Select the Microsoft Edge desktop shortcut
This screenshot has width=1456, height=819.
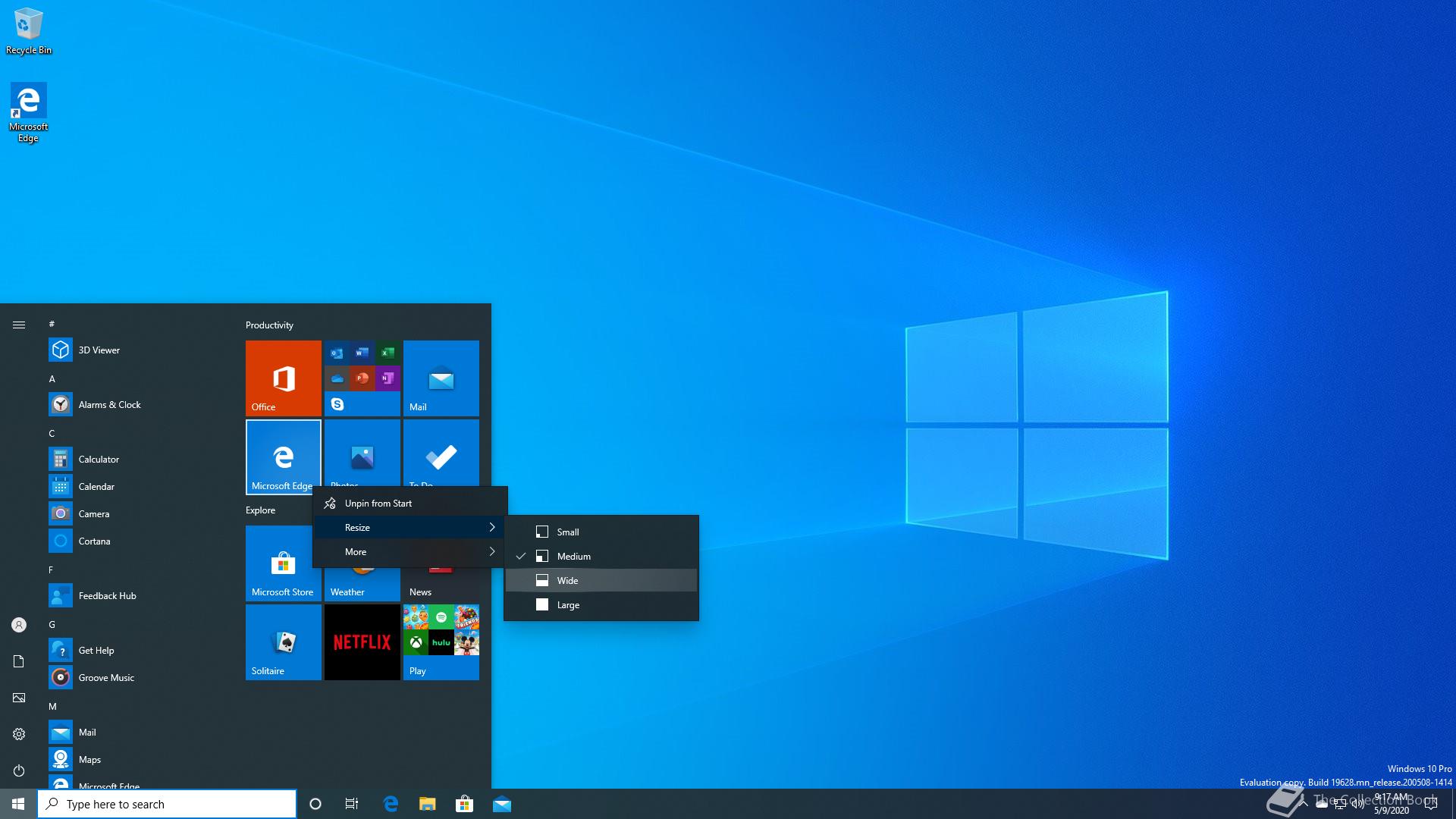(29, 112)
